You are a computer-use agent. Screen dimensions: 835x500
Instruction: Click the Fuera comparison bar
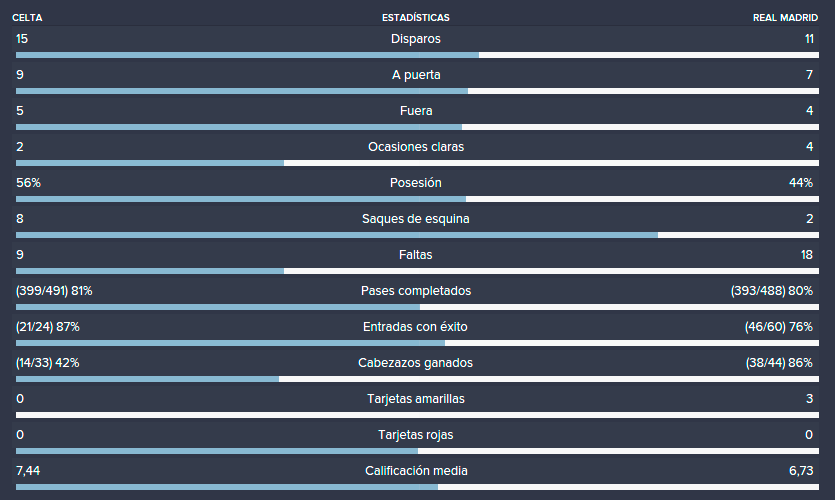[x=417, y=127]
